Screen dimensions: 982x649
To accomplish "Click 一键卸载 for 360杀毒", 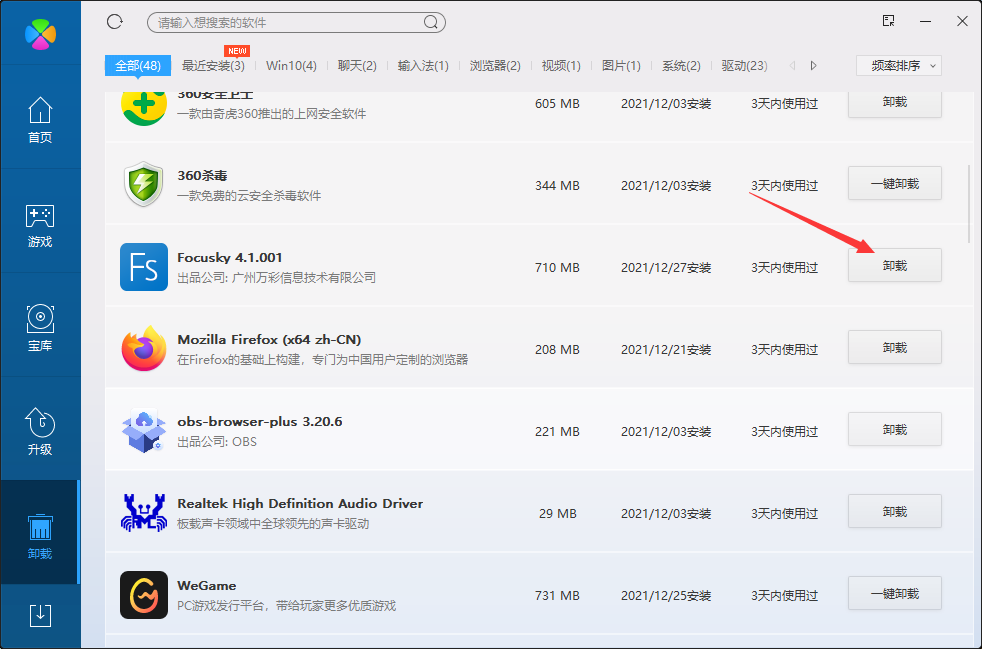I will pos(895,184).
